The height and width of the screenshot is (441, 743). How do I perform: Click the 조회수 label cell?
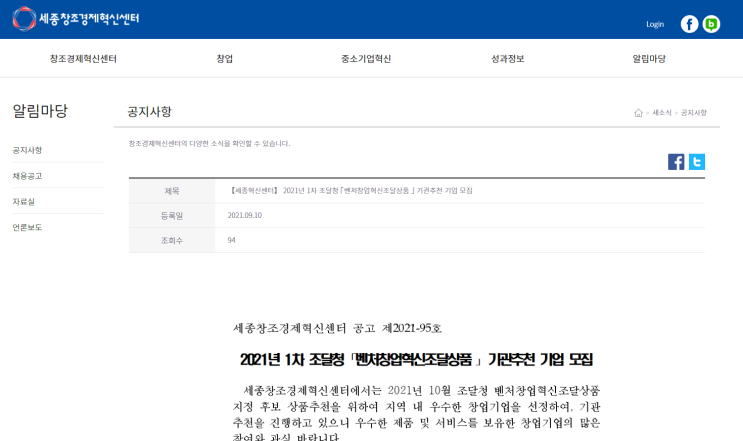point(172,241)
